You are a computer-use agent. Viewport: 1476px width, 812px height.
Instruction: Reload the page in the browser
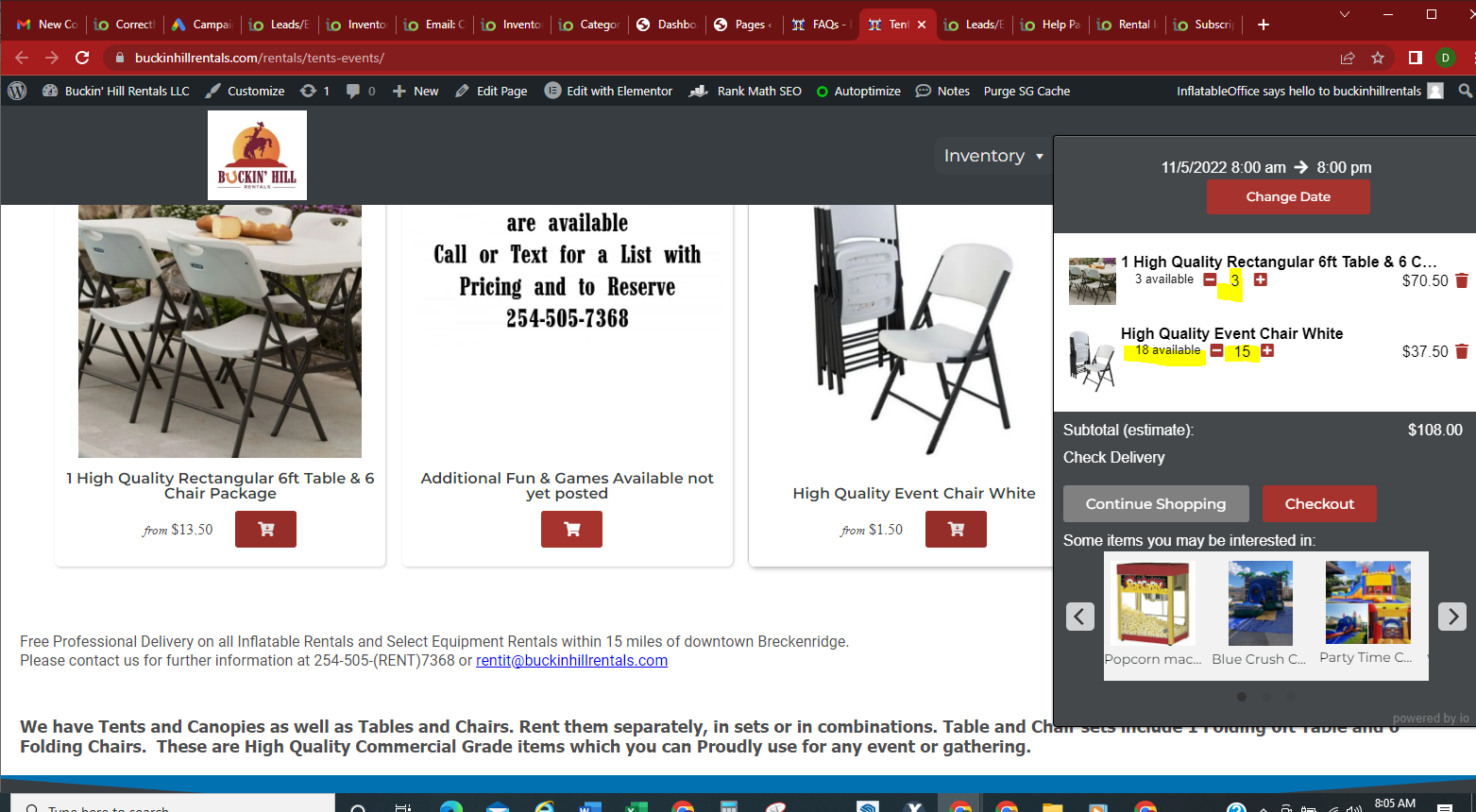[x=82, y=58]
